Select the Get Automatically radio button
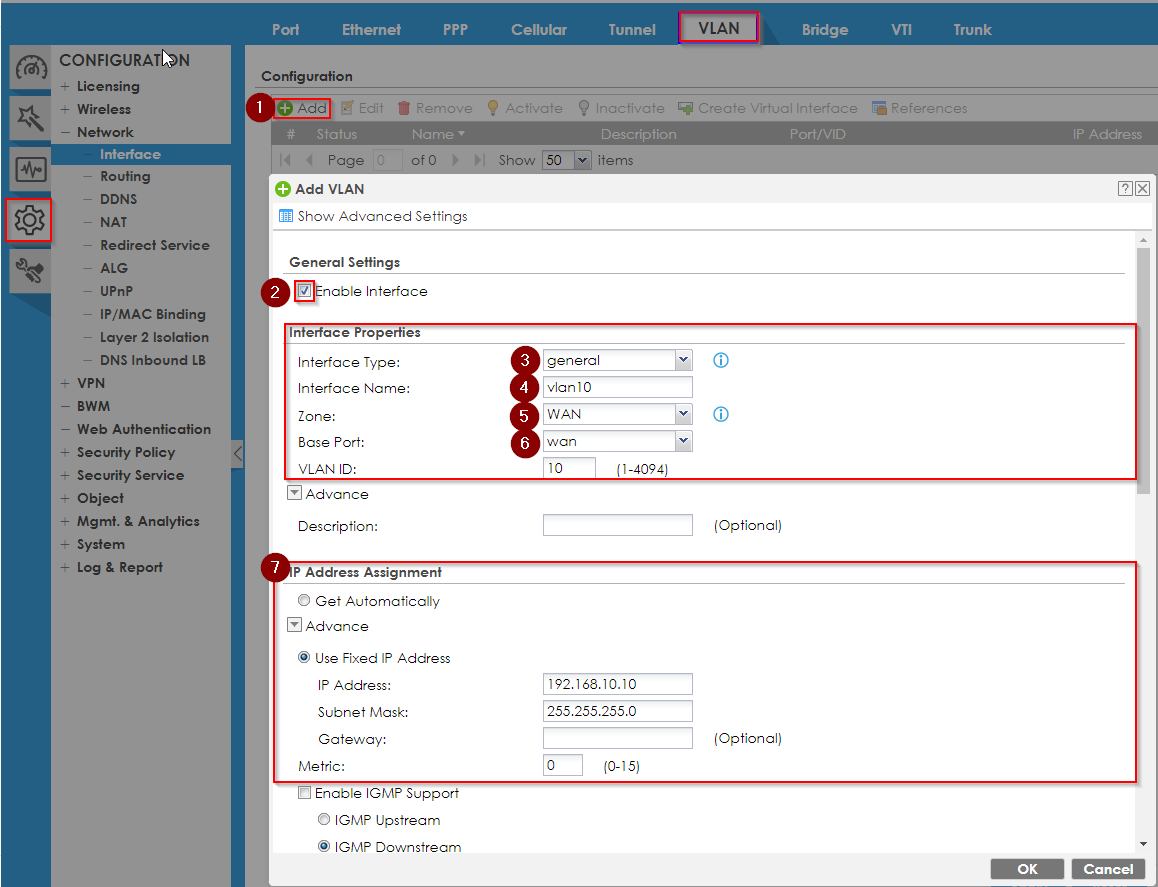 (x=304, y=599)
